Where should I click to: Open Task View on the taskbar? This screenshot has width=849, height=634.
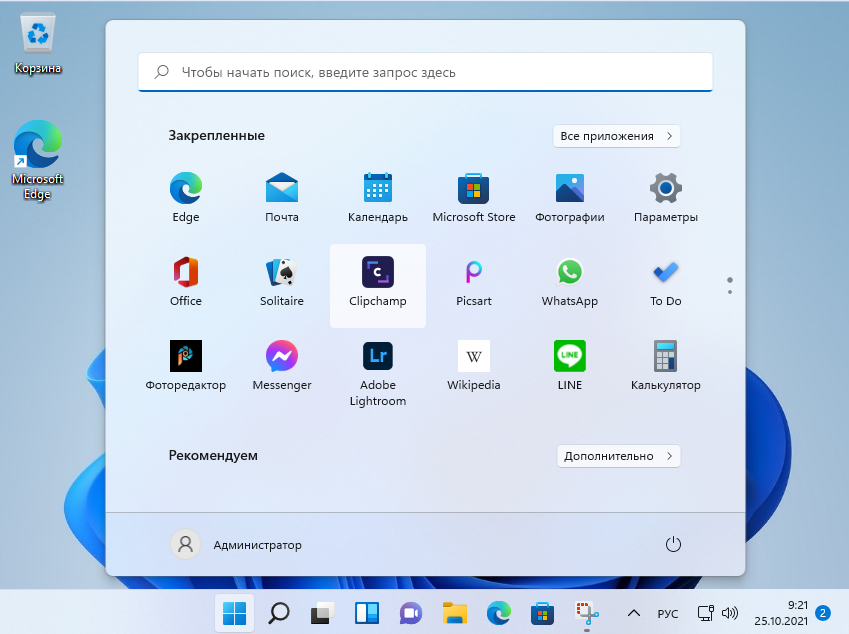pos(322,613)
